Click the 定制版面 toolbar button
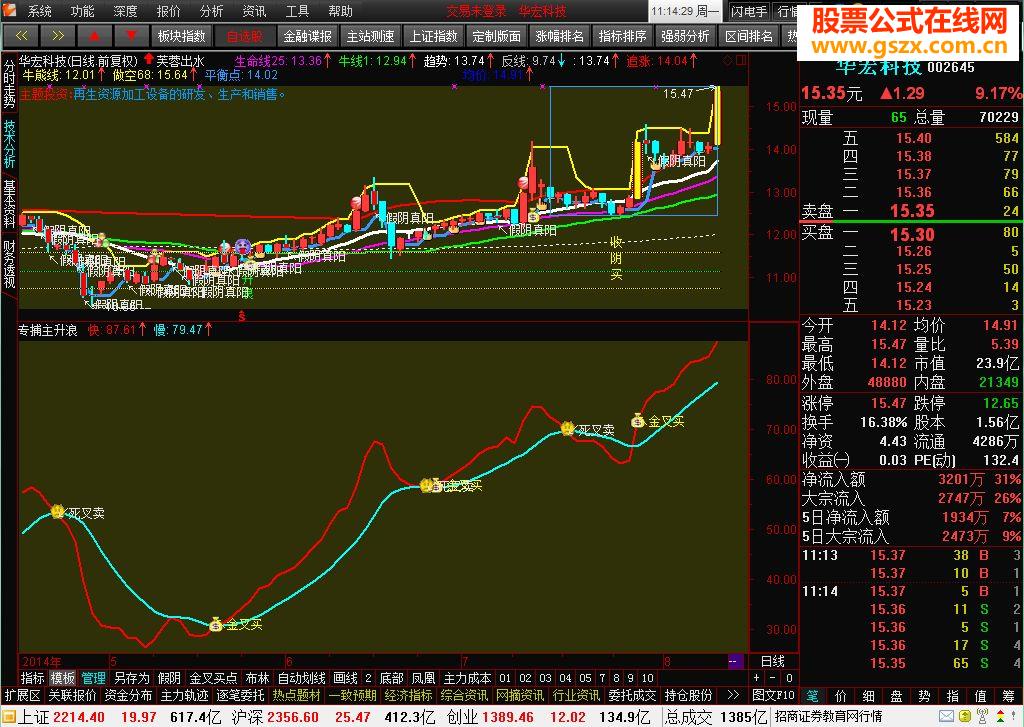 [x=496, y=36]
